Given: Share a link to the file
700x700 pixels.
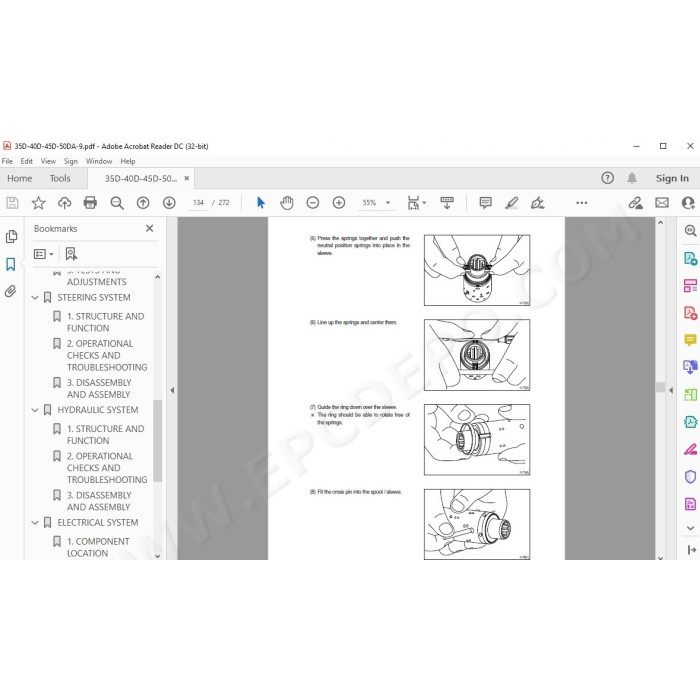Looking at the screenshot, I should tap(635, 203).
